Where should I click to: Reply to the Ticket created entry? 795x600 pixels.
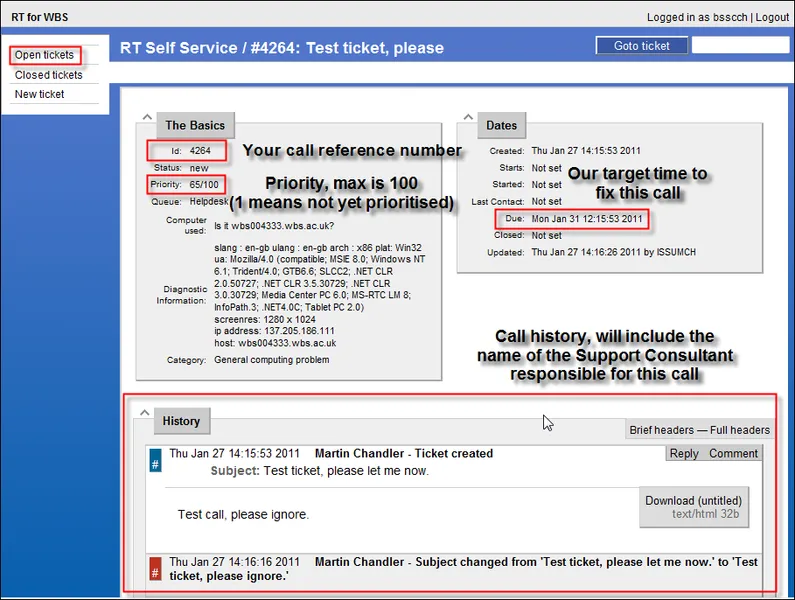pos(684,453)
